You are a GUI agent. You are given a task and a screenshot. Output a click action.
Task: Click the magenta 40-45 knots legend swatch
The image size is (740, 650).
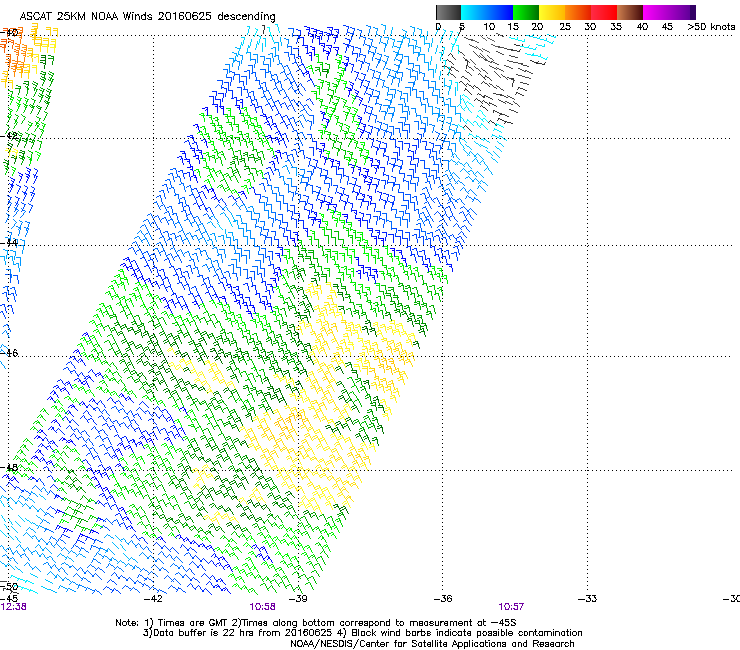(x=656, y=12)
